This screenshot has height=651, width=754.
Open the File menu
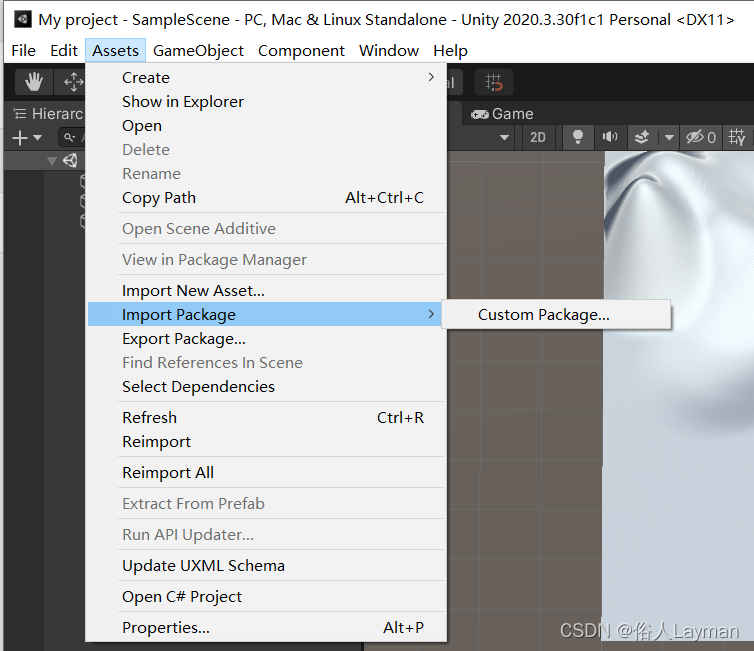pos(23,50)
